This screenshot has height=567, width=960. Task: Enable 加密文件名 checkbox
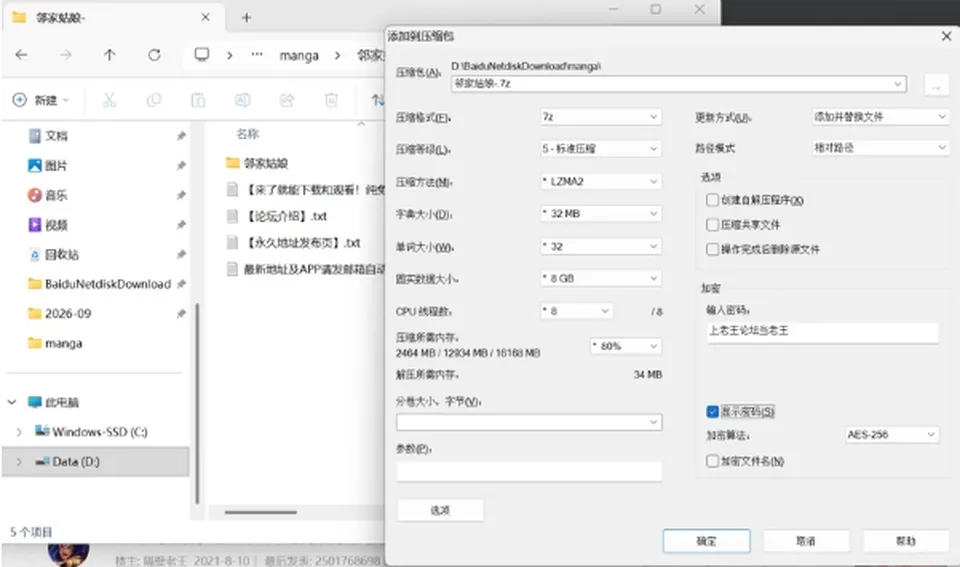pyautogui.click(x=712, y=460)
